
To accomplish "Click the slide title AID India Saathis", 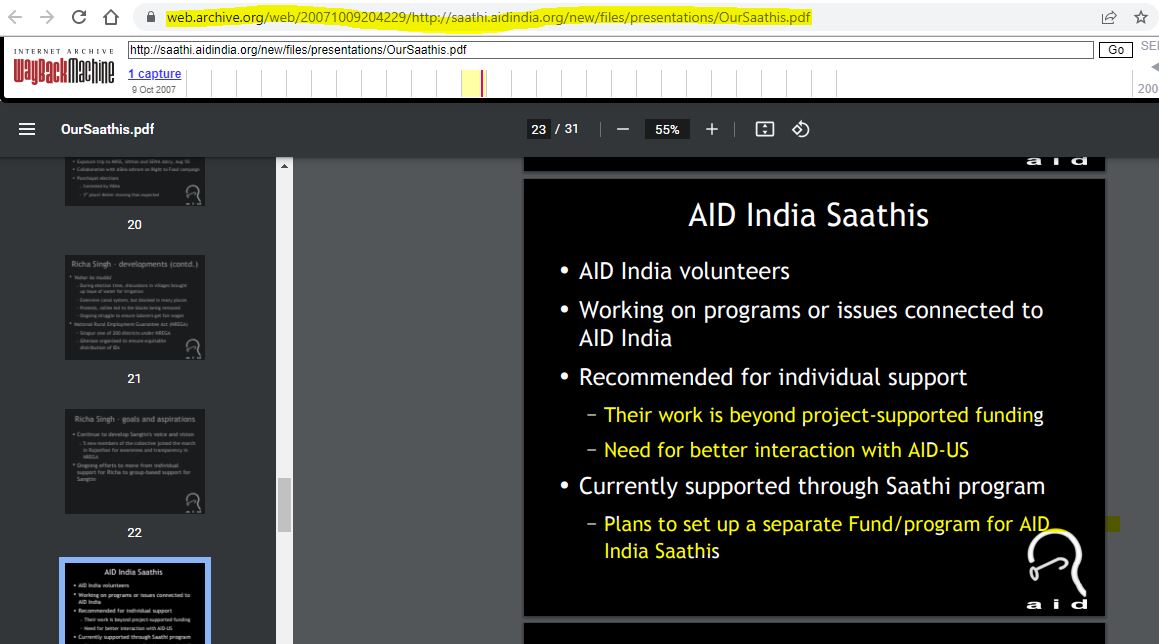I will (808, 215).
